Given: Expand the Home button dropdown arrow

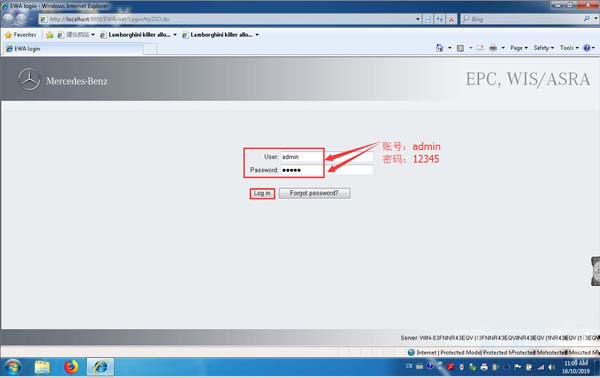Looking at the screenshot, I should (x=449, y=48).
